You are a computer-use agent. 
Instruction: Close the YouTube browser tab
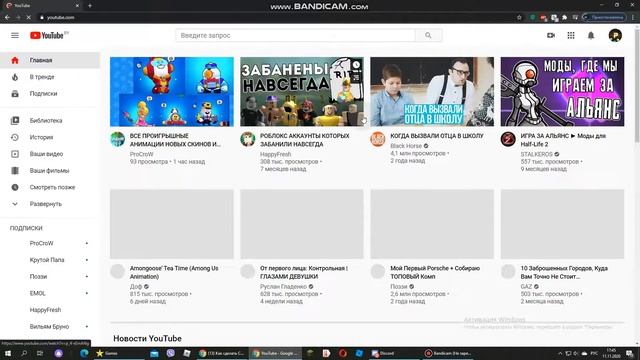coord(78,6)
